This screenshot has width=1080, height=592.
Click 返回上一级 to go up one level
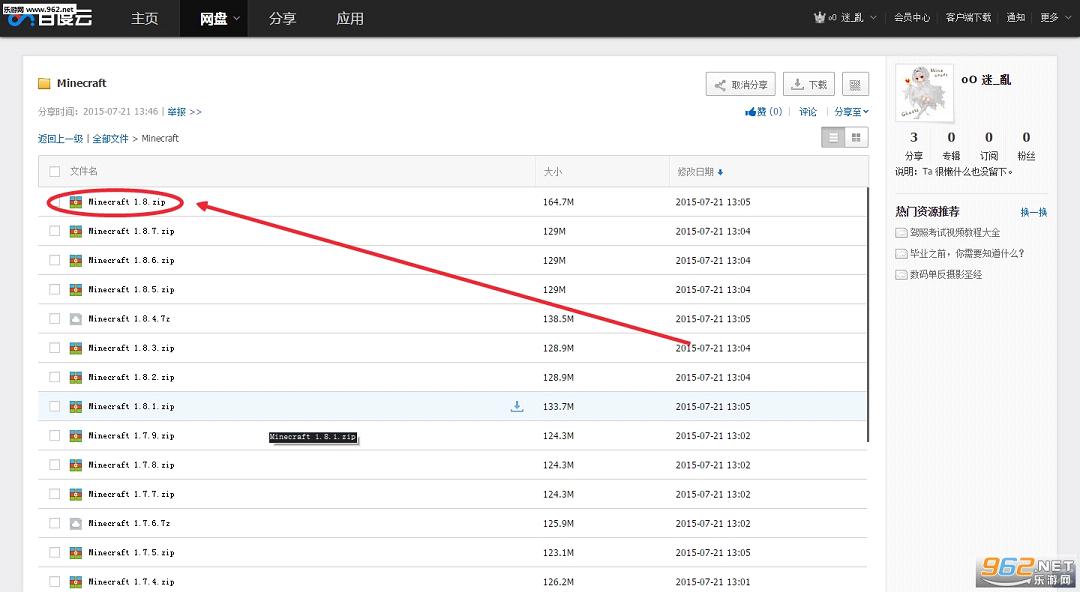[x=61, y=139]
